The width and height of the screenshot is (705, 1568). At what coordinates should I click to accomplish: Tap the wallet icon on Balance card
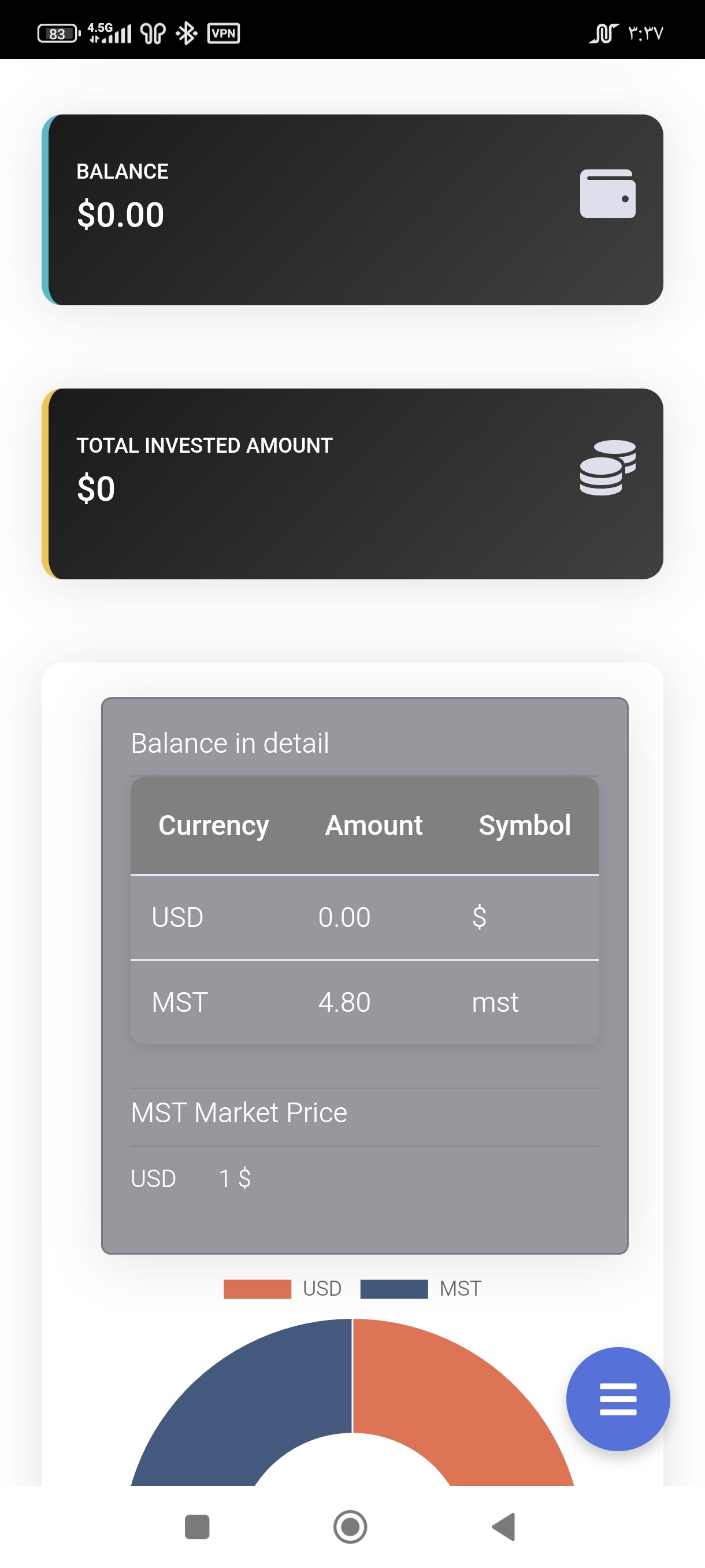[607, 194]
